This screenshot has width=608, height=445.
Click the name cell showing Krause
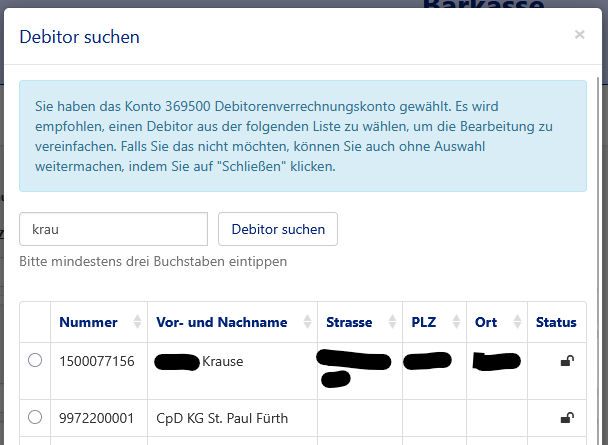coord(222,361)
